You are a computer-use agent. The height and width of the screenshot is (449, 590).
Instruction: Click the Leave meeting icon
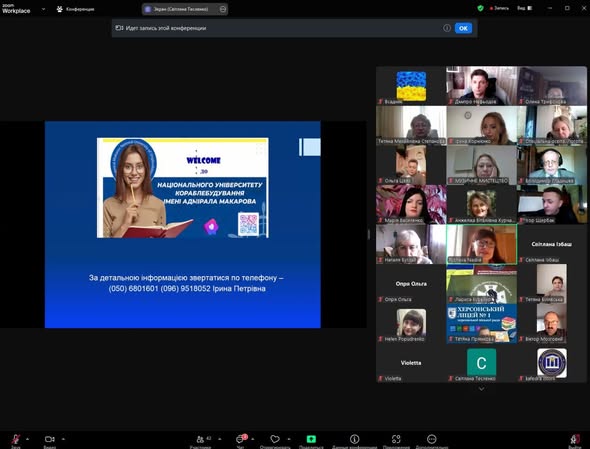pos(575,440)
